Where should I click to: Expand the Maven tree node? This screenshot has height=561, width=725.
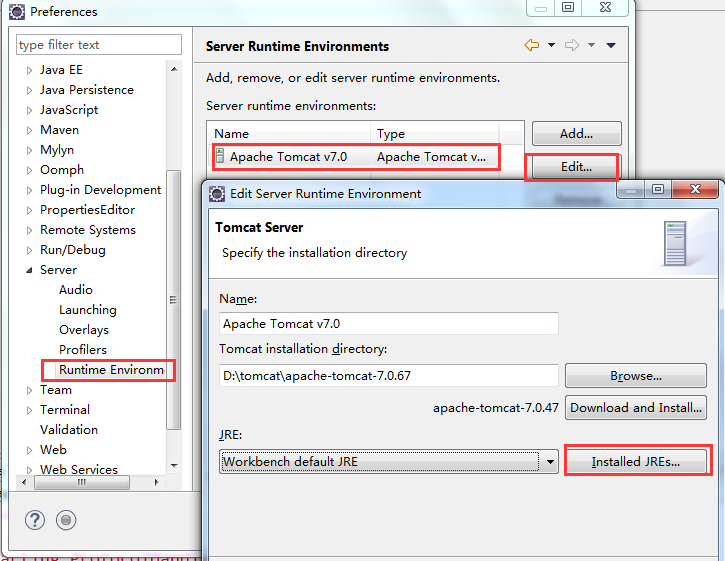pos(29,130)
